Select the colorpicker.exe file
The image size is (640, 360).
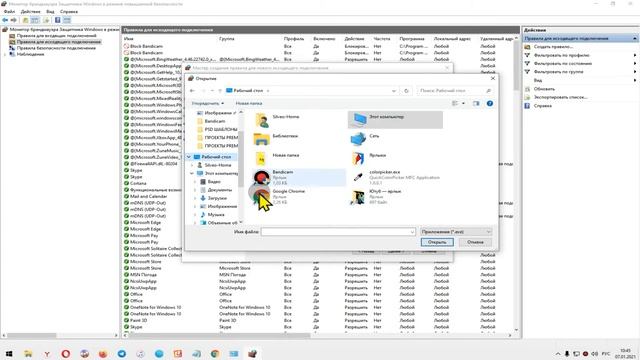click(x=396, y=178)
